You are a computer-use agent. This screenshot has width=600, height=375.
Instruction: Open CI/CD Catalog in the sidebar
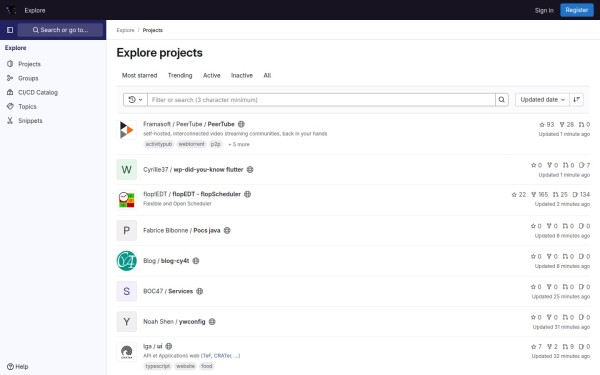pos(38,92)
